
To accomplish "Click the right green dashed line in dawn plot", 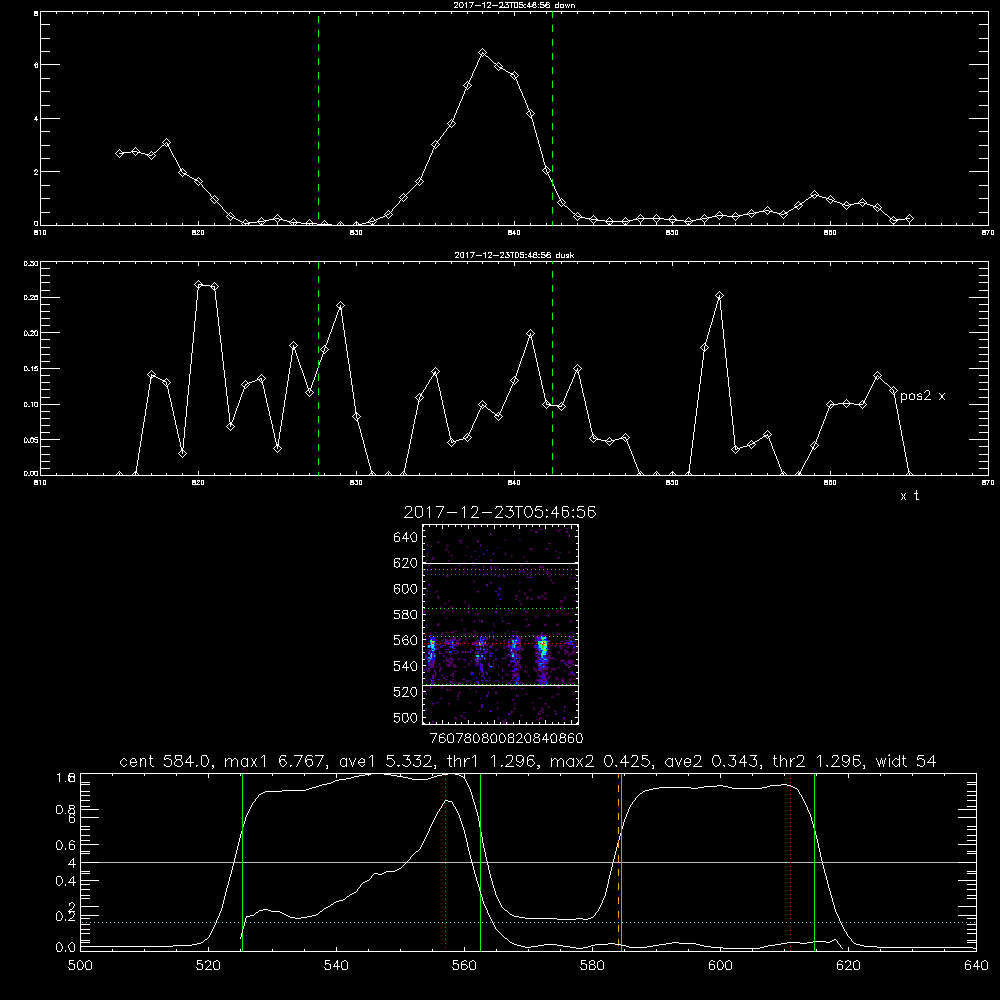I will click(552, 118).
